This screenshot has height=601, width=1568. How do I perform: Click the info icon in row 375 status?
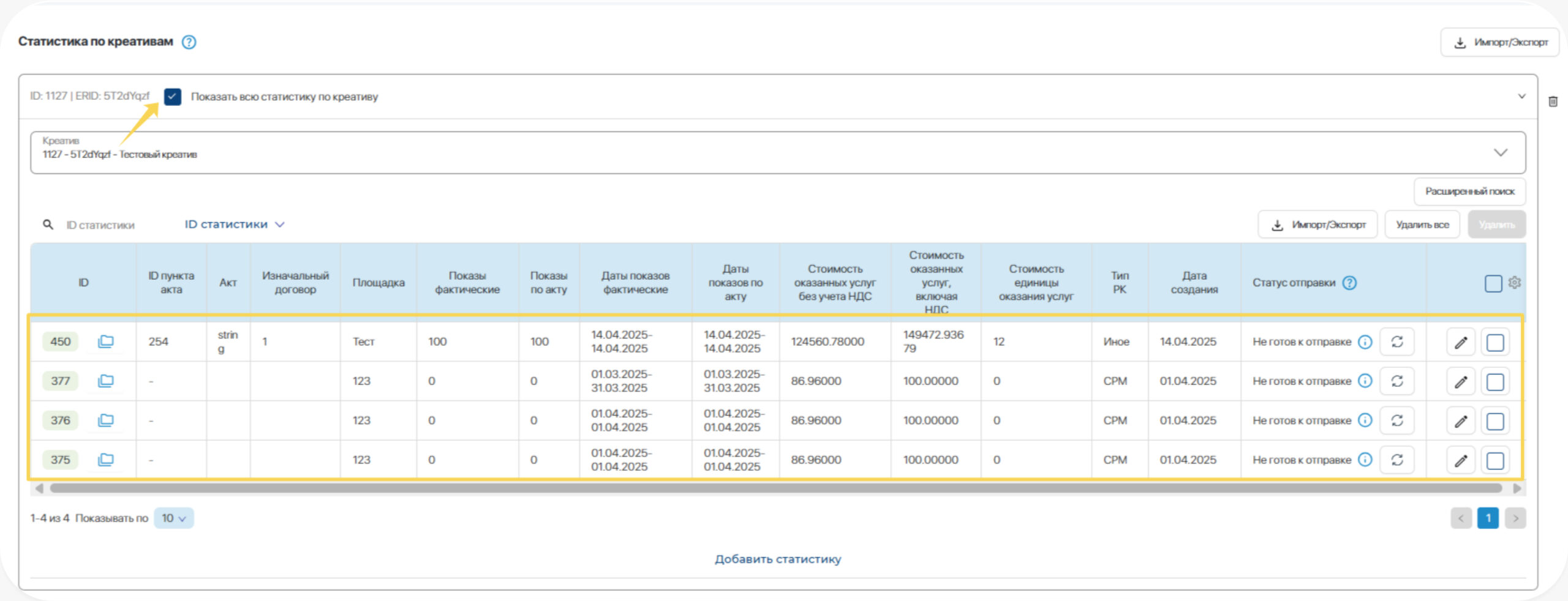tap(1365, 460)
